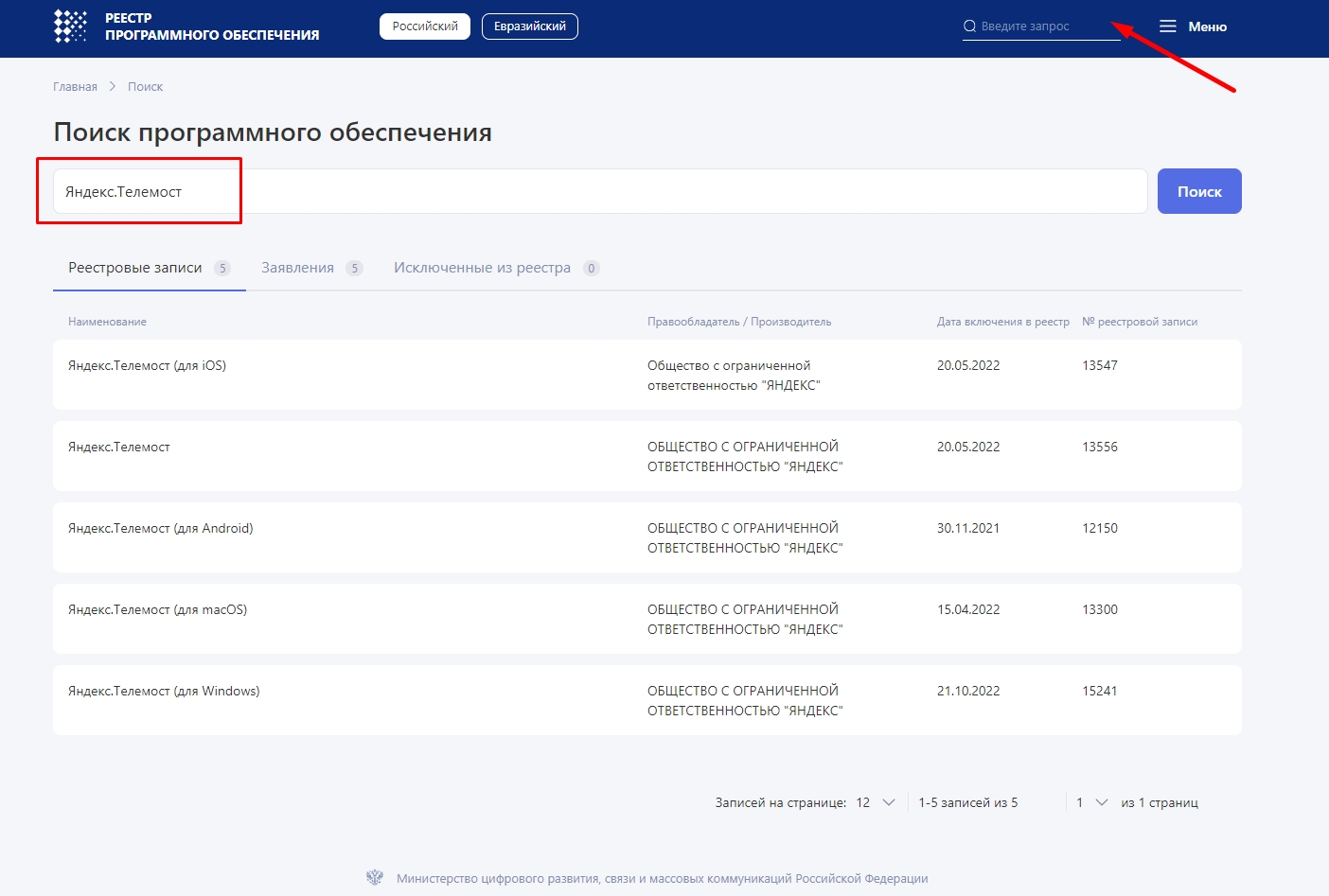Screen dimensions: 1329x896
Task: Switch to the Евразийский registry
Action: coord(530,26)
